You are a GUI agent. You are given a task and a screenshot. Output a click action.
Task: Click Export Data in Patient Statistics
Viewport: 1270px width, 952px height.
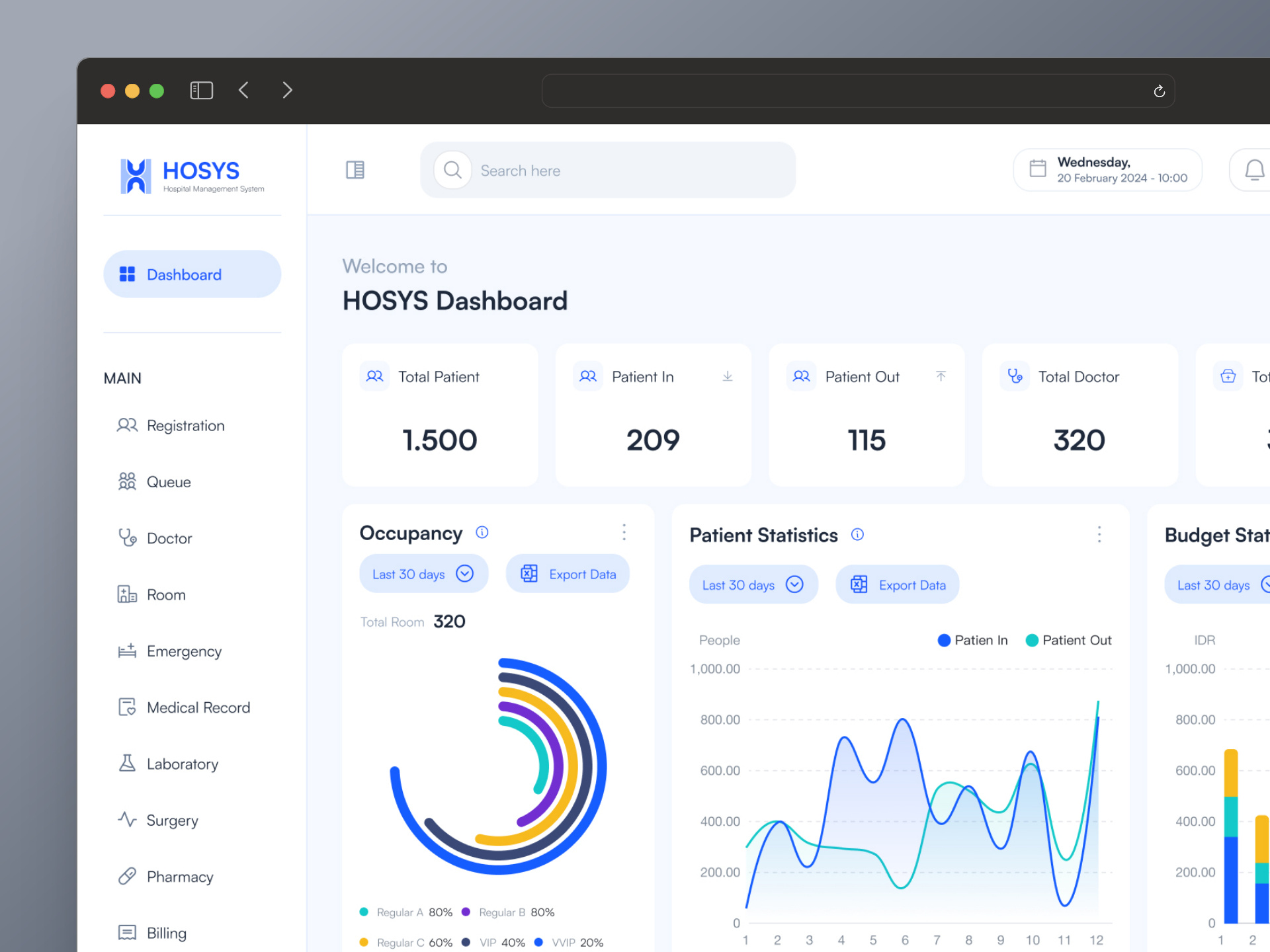[897, 584]
